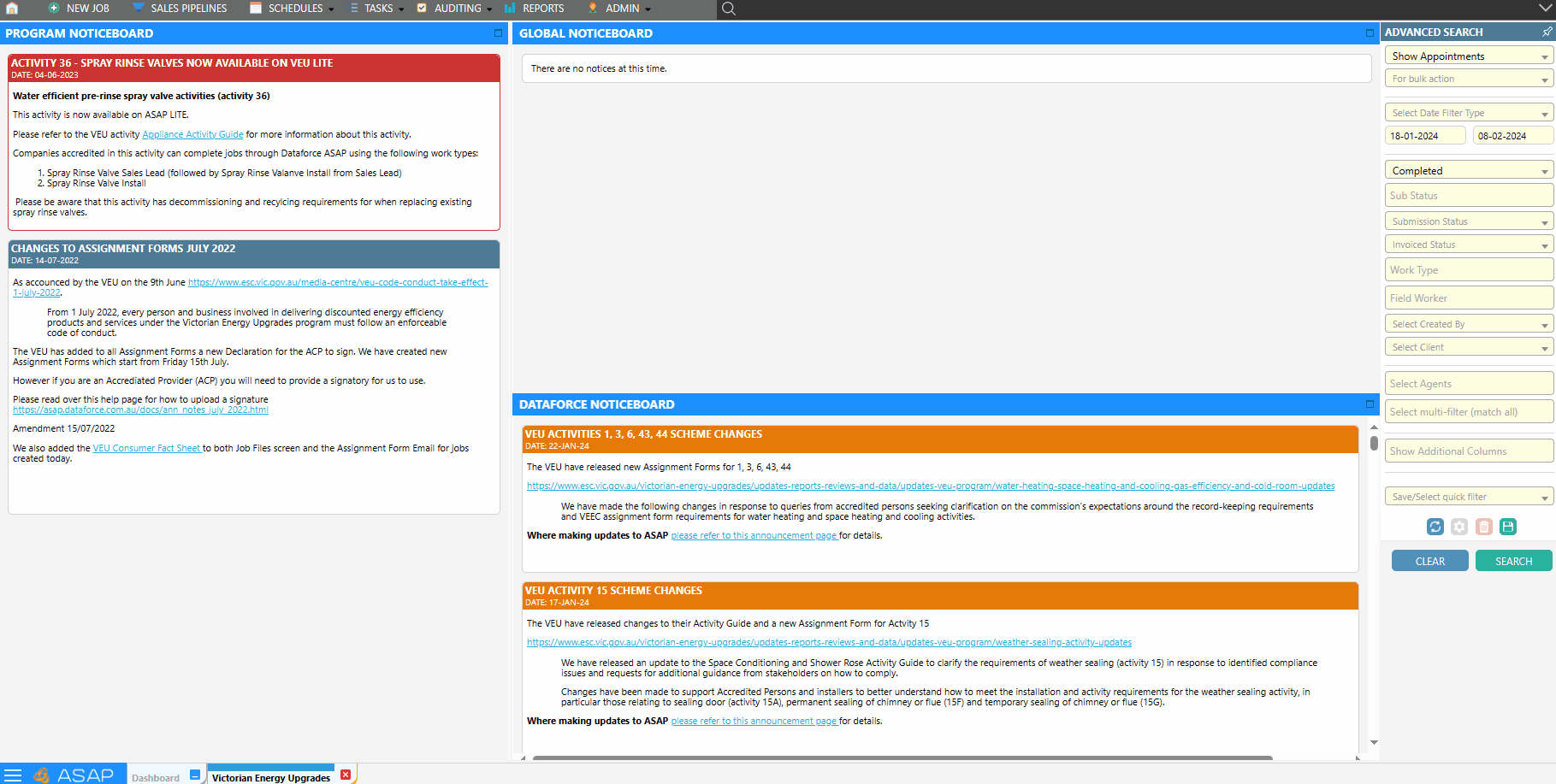The image size is (1556, 784).
Task: Open the quick filter settings gear icon
Action: 1460,527
